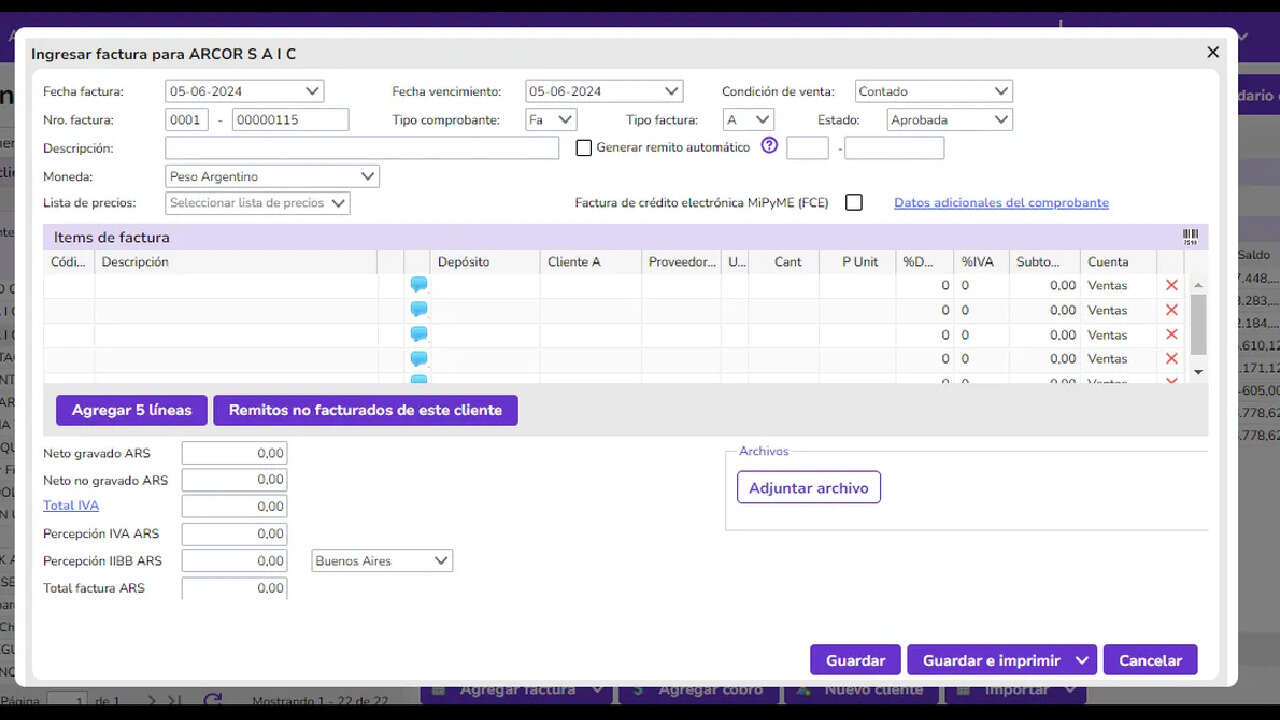This screenshot has width=1280, height=720.
Task: Delete the first invoice item row
Action: pyautogui.click(x=1171, y=285)
